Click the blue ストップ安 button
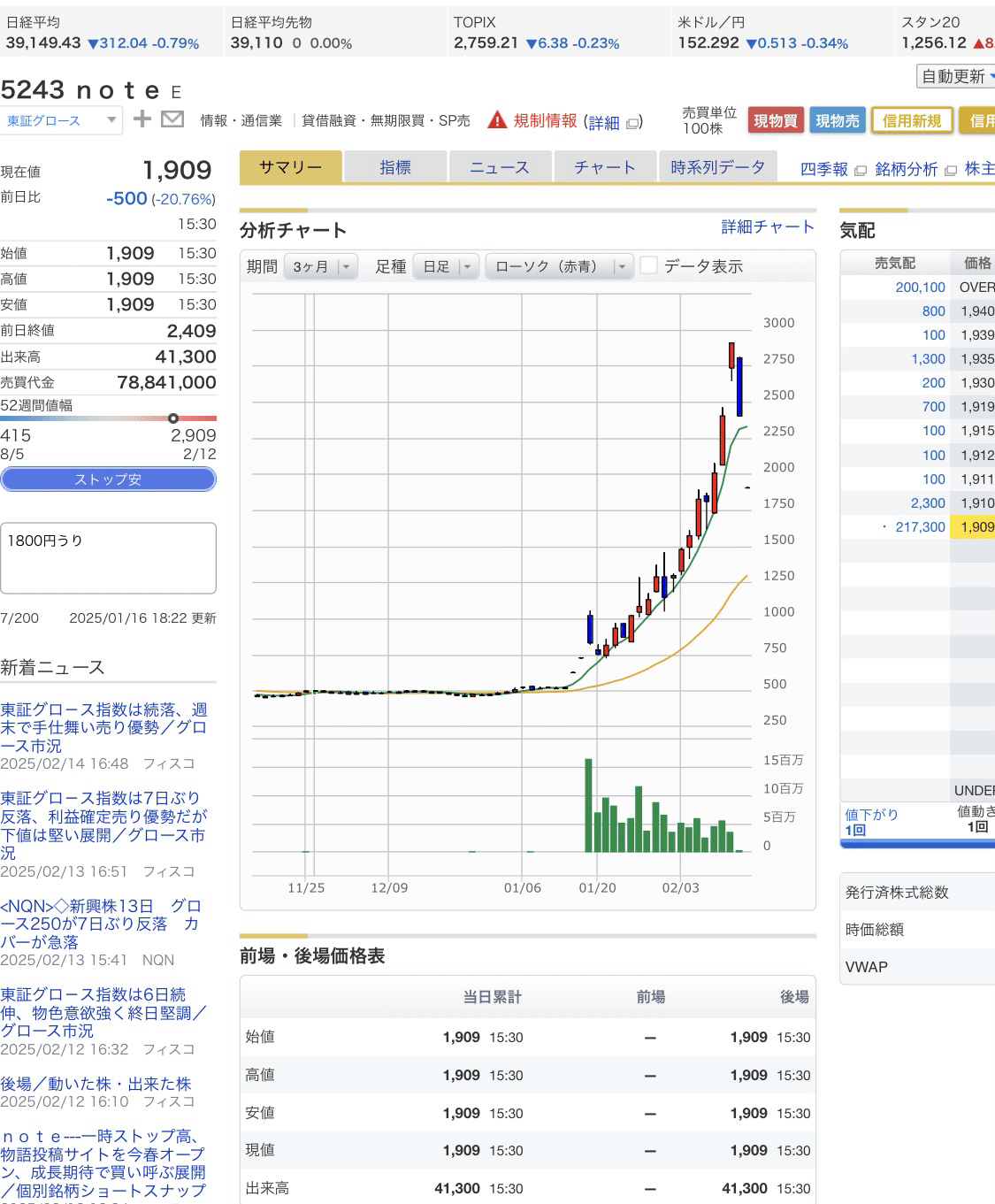This screenshot has width=995, height=1204. click(108, 479)
